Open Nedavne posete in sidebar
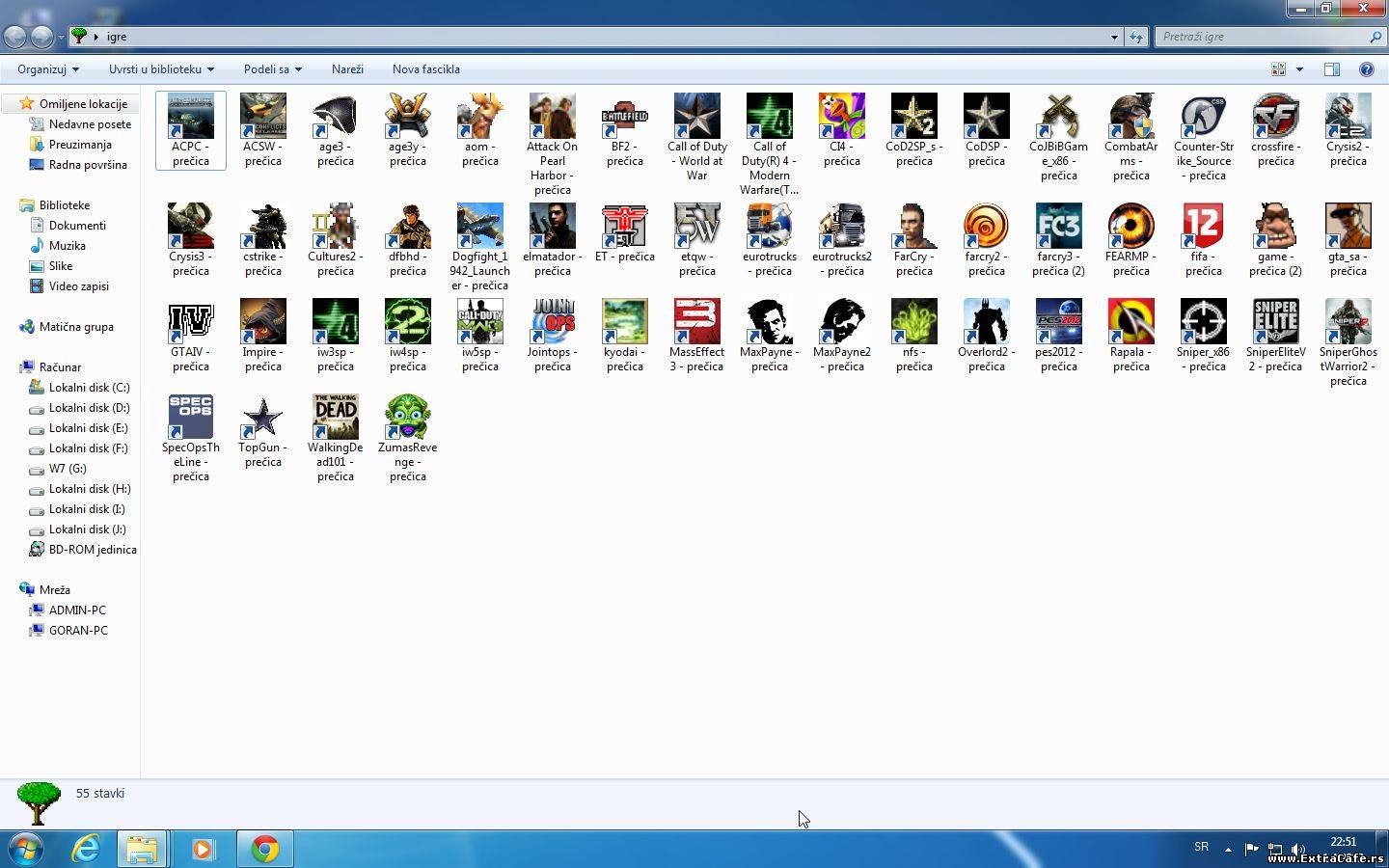This screenshot has height=868, width=1389. (90, 124)
